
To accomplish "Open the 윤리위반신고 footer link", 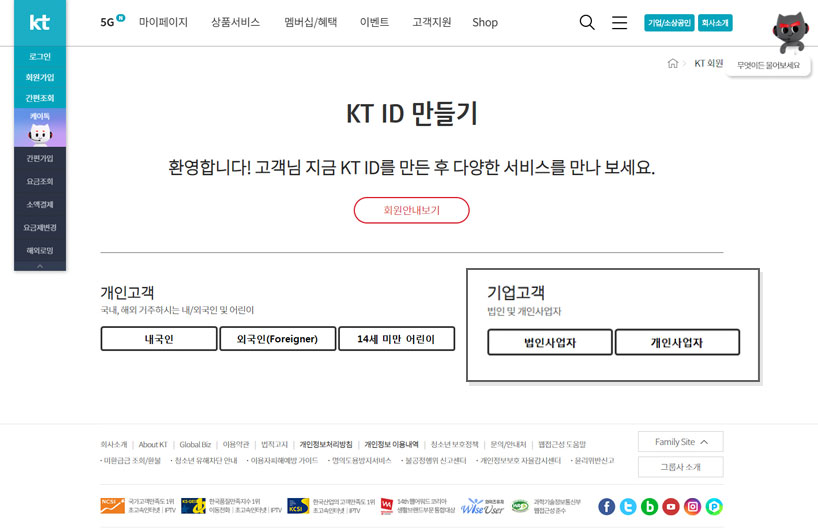I will coord(593,461).
